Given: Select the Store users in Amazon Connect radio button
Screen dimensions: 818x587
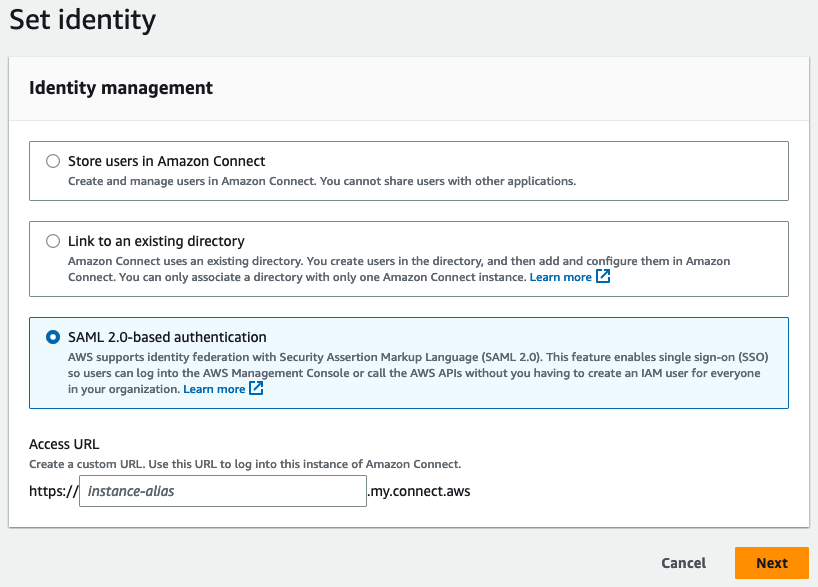Looking at the screenshot, I should [53, 161].
